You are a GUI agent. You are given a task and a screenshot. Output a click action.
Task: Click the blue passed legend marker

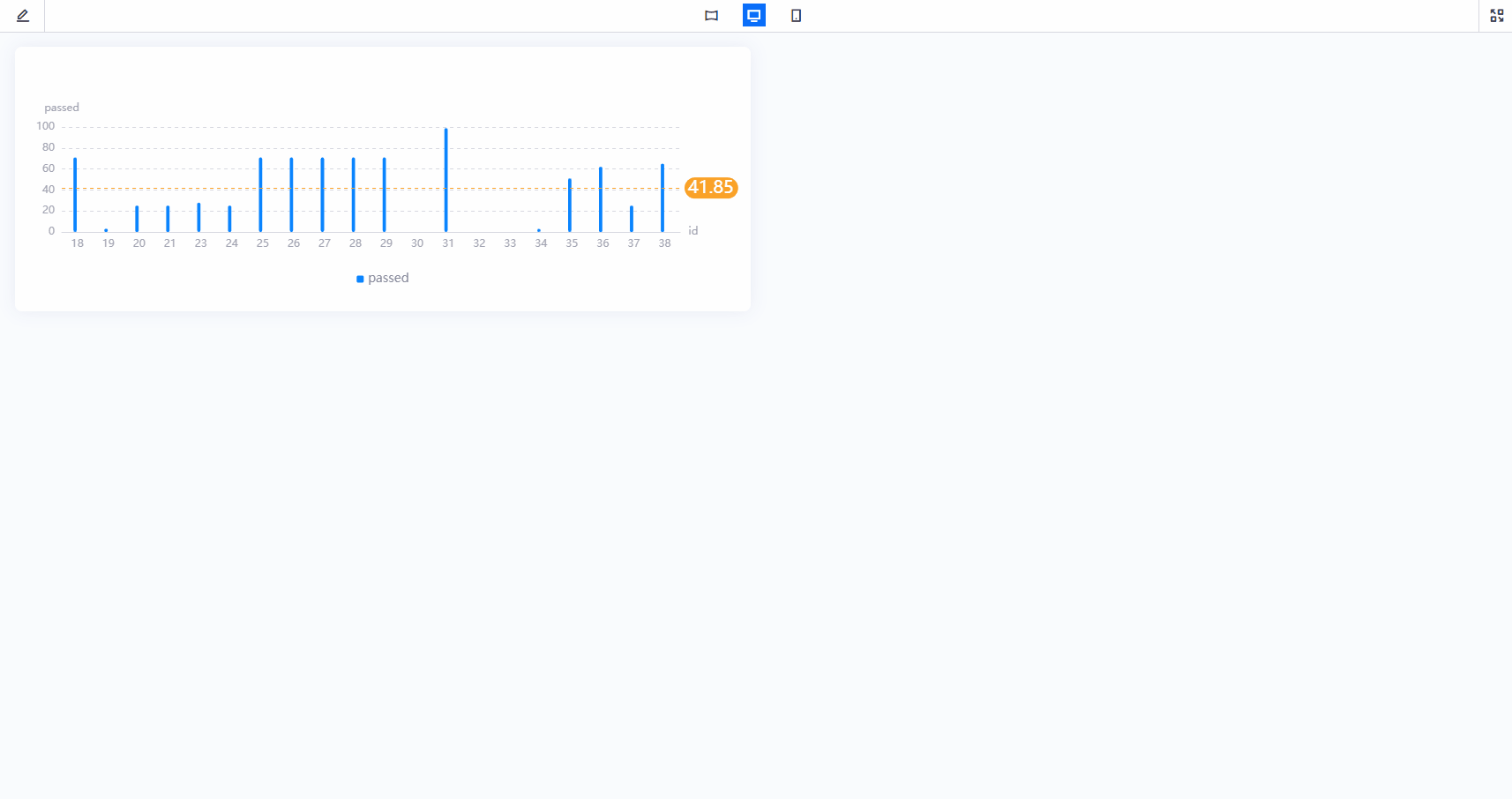point(359,278)
